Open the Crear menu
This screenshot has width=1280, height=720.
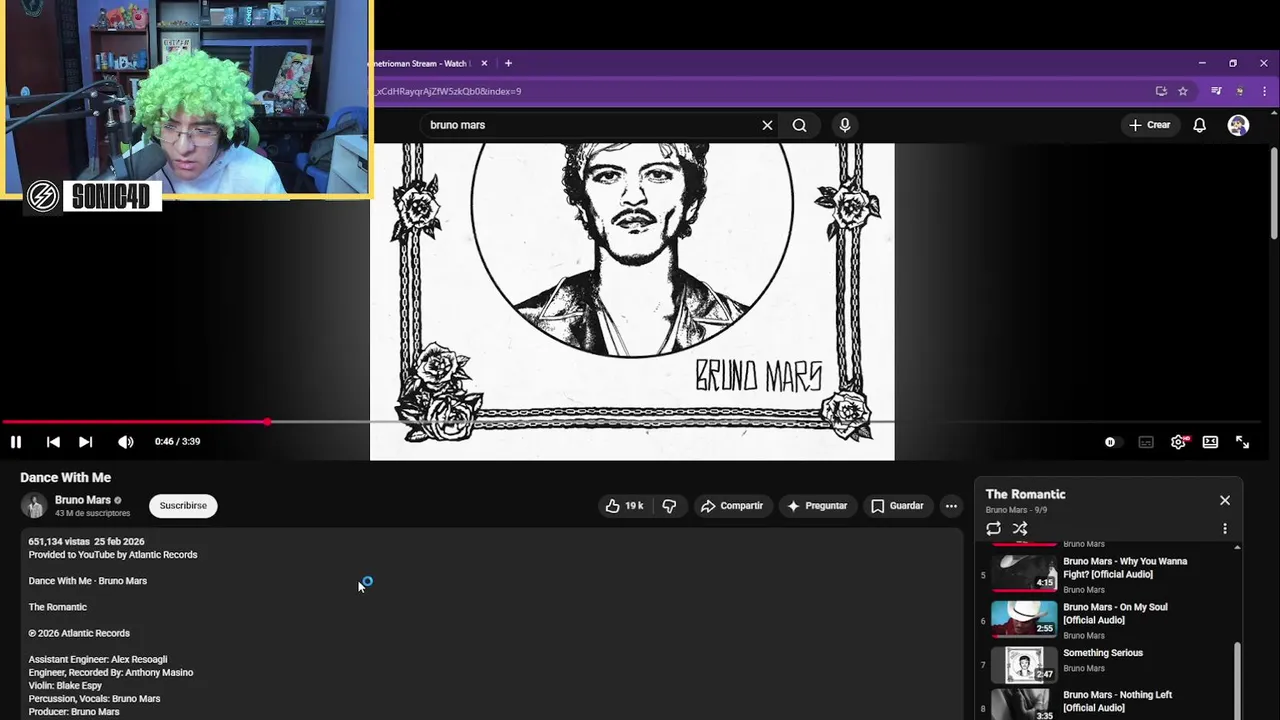click(1150, 125)
